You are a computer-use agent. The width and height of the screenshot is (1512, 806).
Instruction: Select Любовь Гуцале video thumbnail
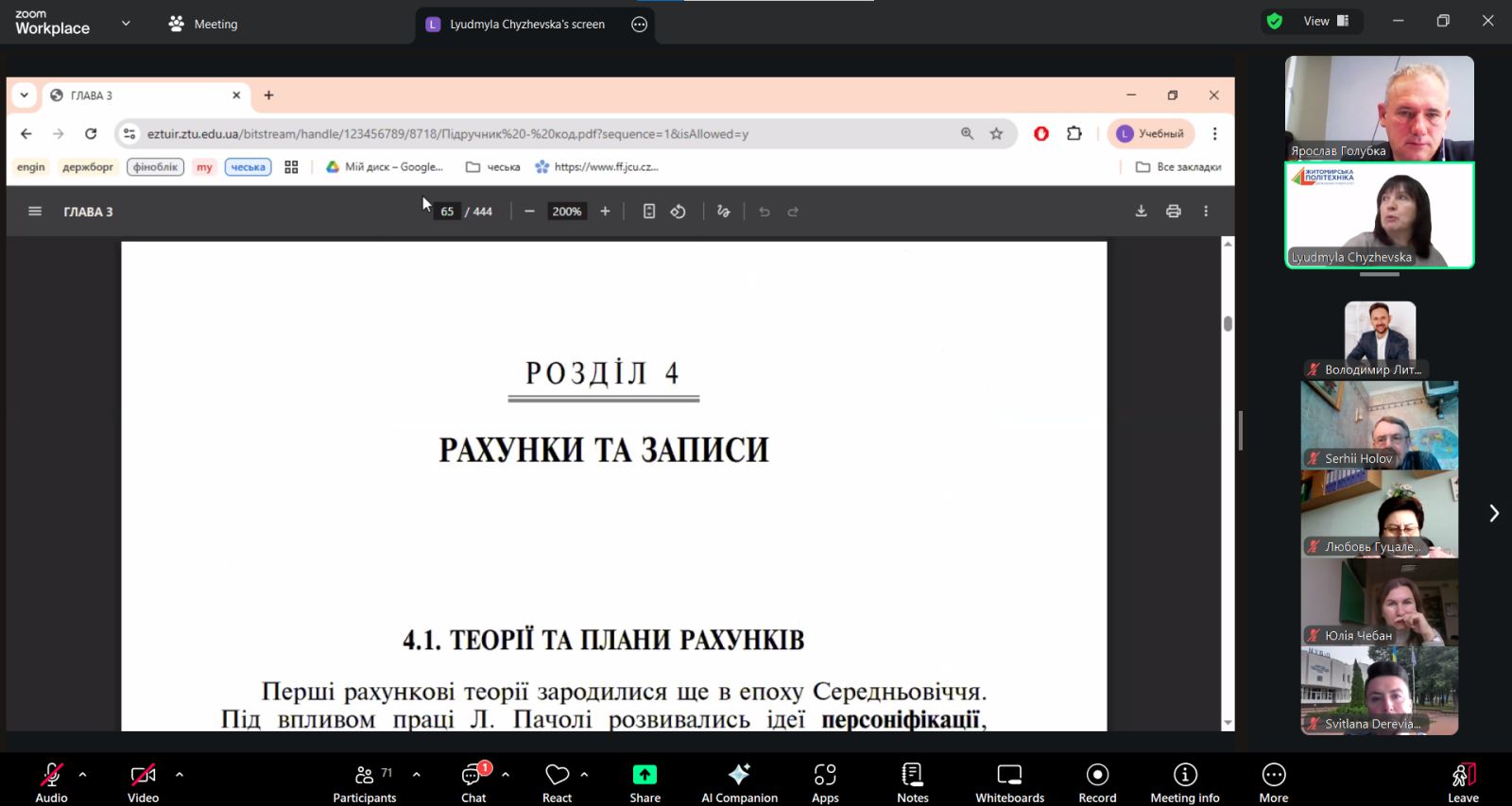click(1380, 514)
